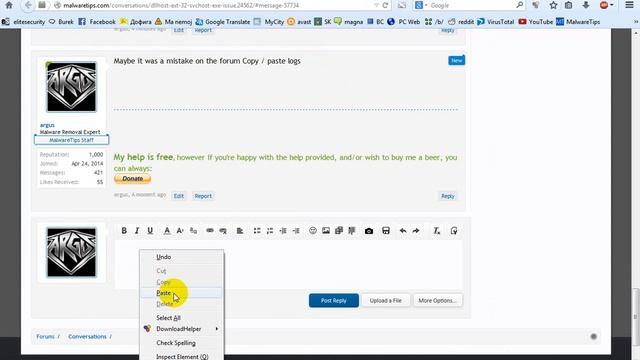The width and height of the screenshot is (640, 360).
Task: Open the Conversations breadcrumb link
Action: [87, 336]
